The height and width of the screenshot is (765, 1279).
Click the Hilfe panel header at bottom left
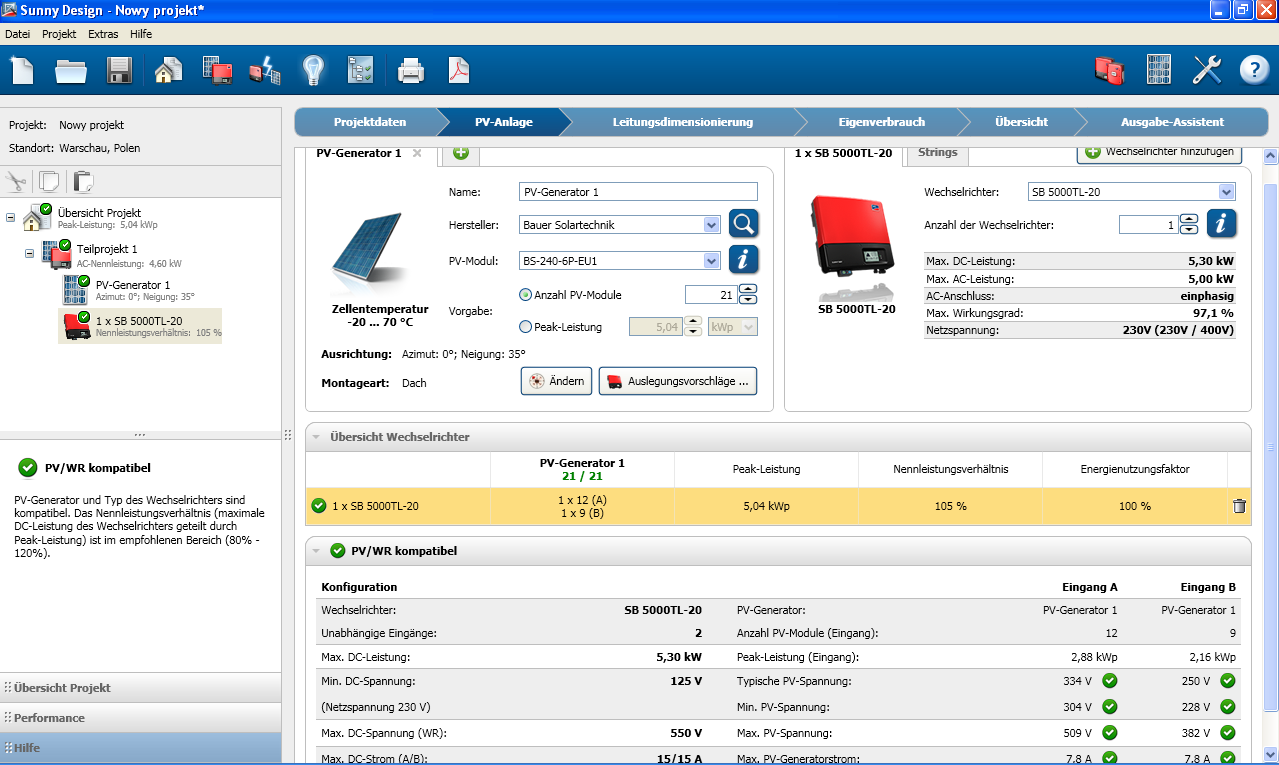point(141,748)
